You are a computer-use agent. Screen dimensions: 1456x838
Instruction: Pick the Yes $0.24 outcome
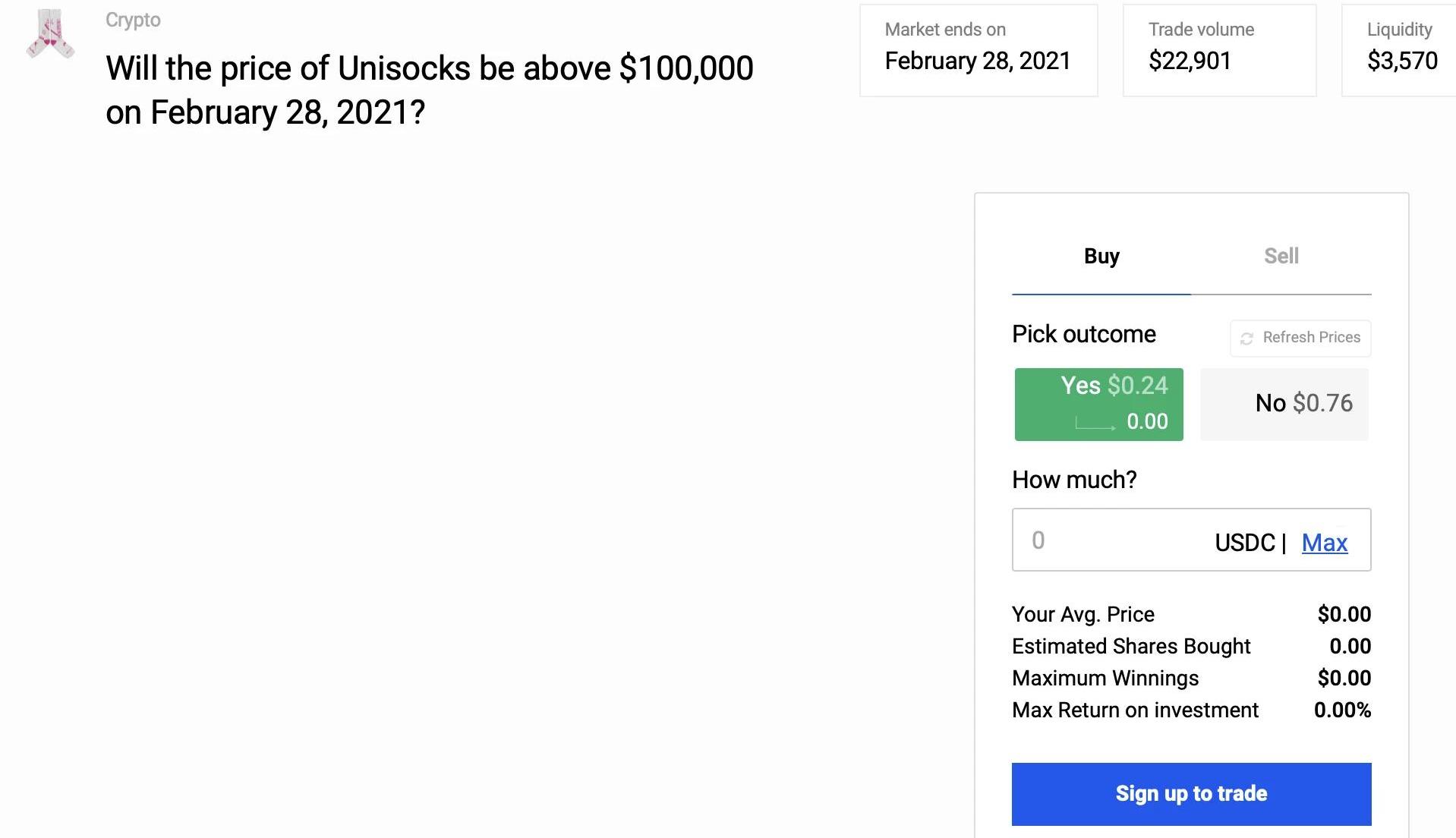pos(1098,404)
